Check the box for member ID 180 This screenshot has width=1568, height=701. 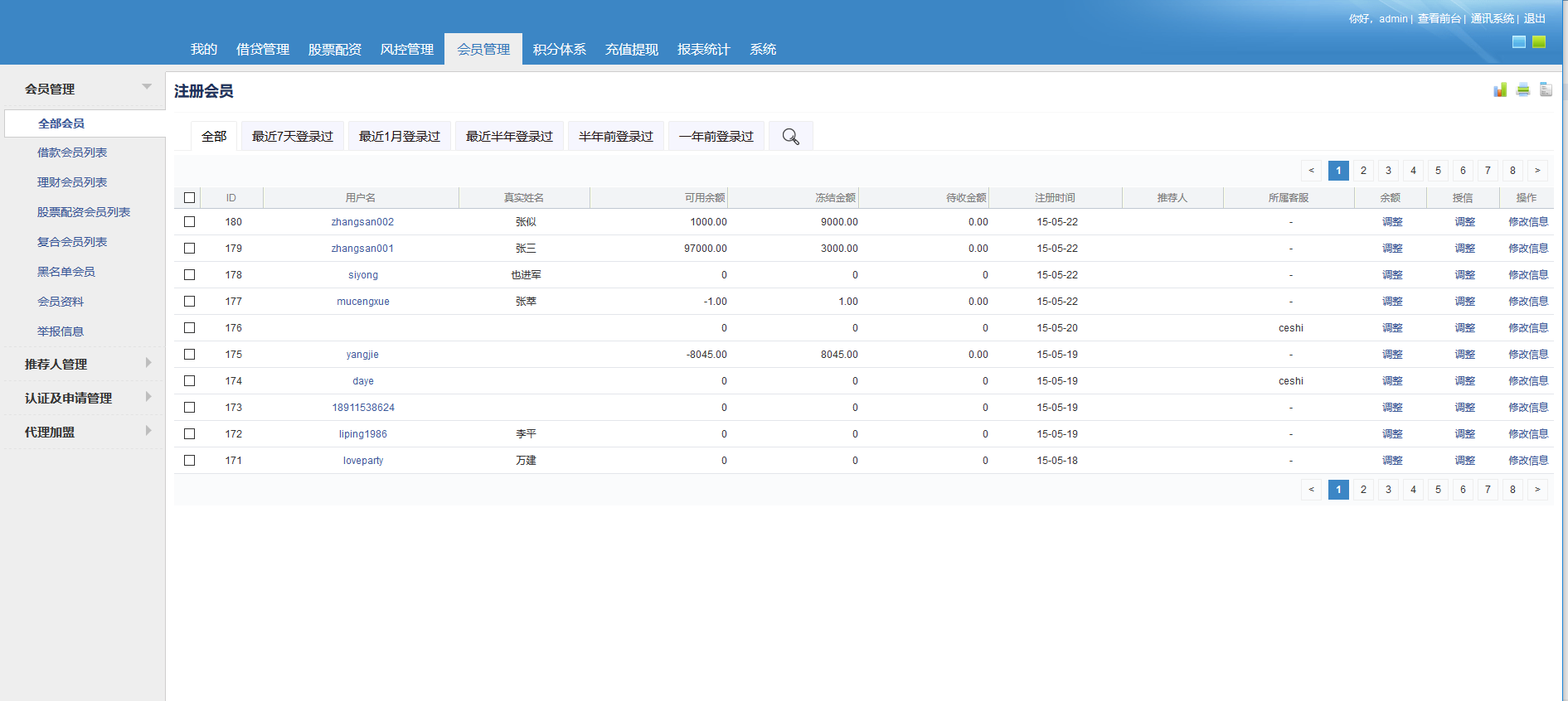click(190, 222)
